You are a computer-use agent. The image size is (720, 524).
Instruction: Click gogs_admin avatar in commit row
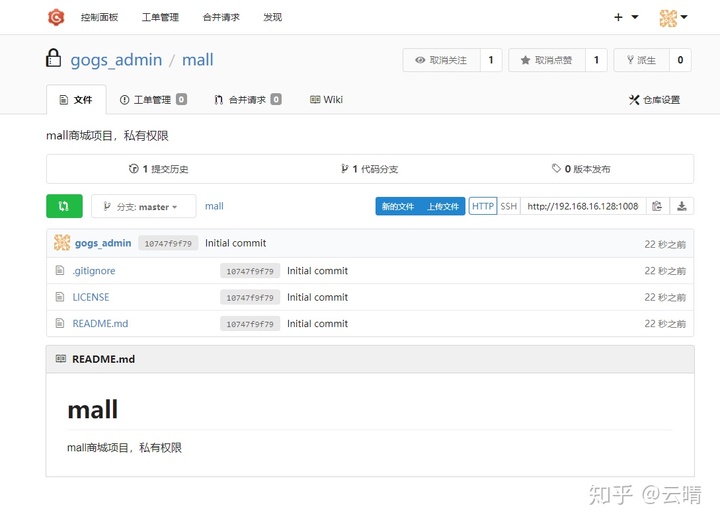[62, 243]
